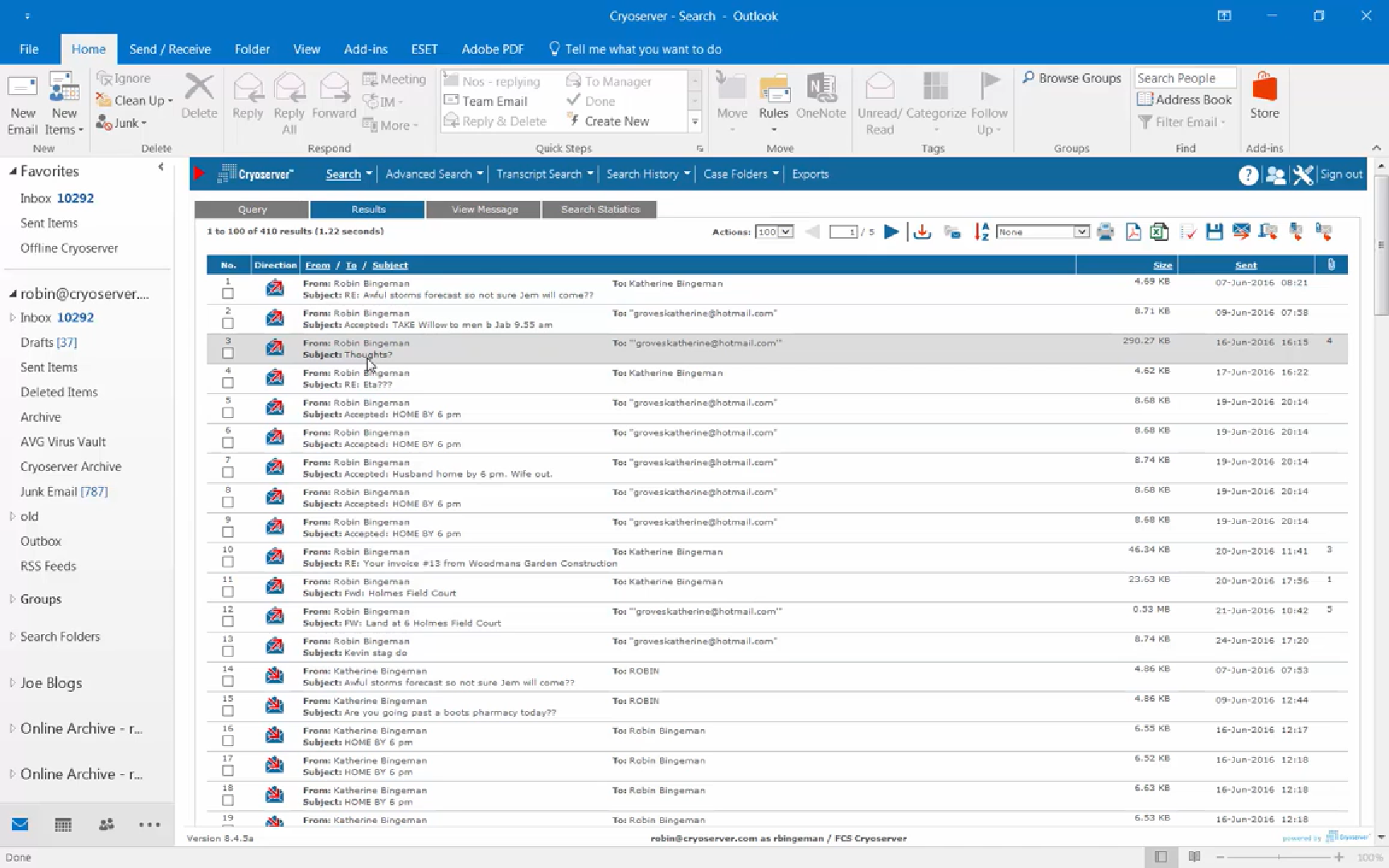The height and width of the screenshot is (868, 1389).
Task: Tick checkbox for result number 10
Action: 228,562
